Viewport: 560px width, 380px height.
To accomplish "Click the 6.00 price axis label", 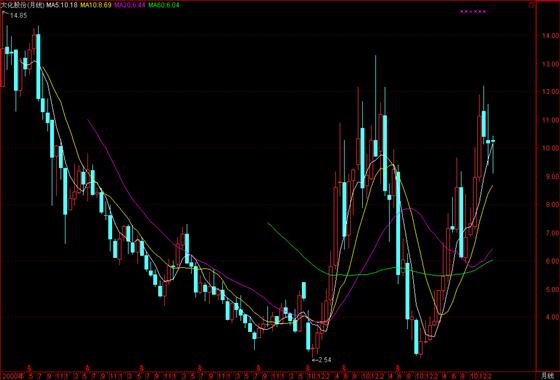I will 550,261.
